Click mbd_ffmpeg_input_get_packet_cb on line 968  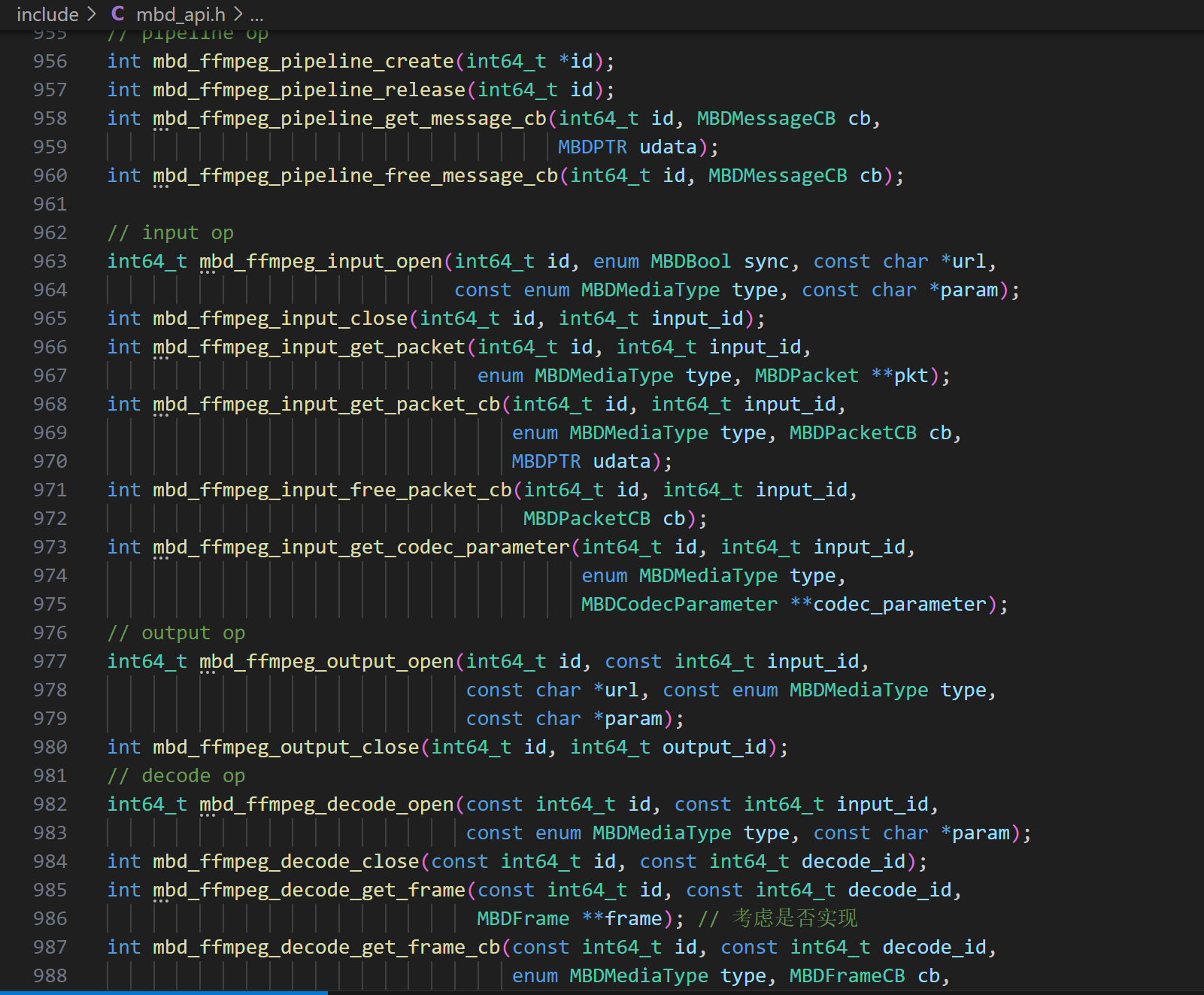click(326, 404)
